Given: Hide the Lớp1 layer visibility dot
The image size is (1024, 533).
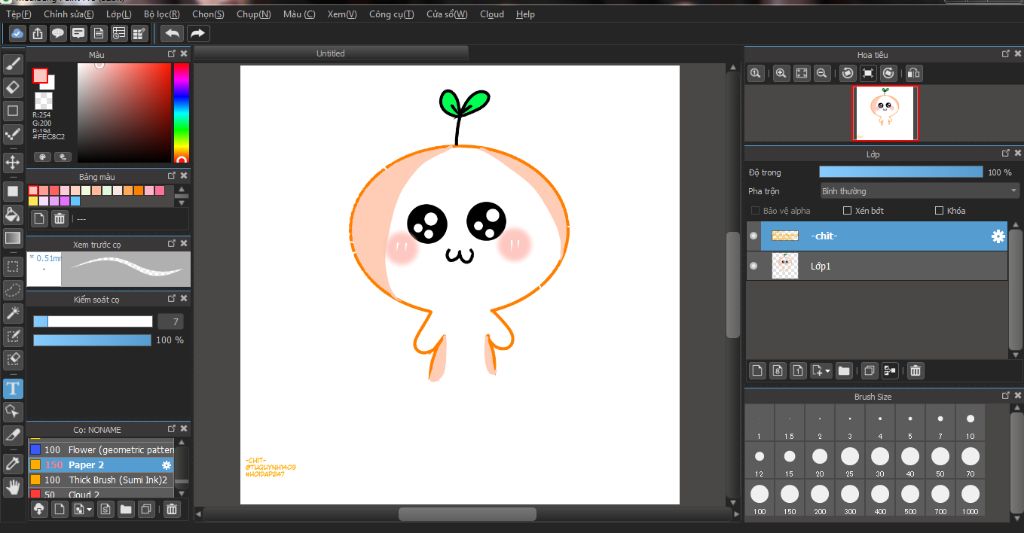Looking at the screenshot, I should 754,266.
